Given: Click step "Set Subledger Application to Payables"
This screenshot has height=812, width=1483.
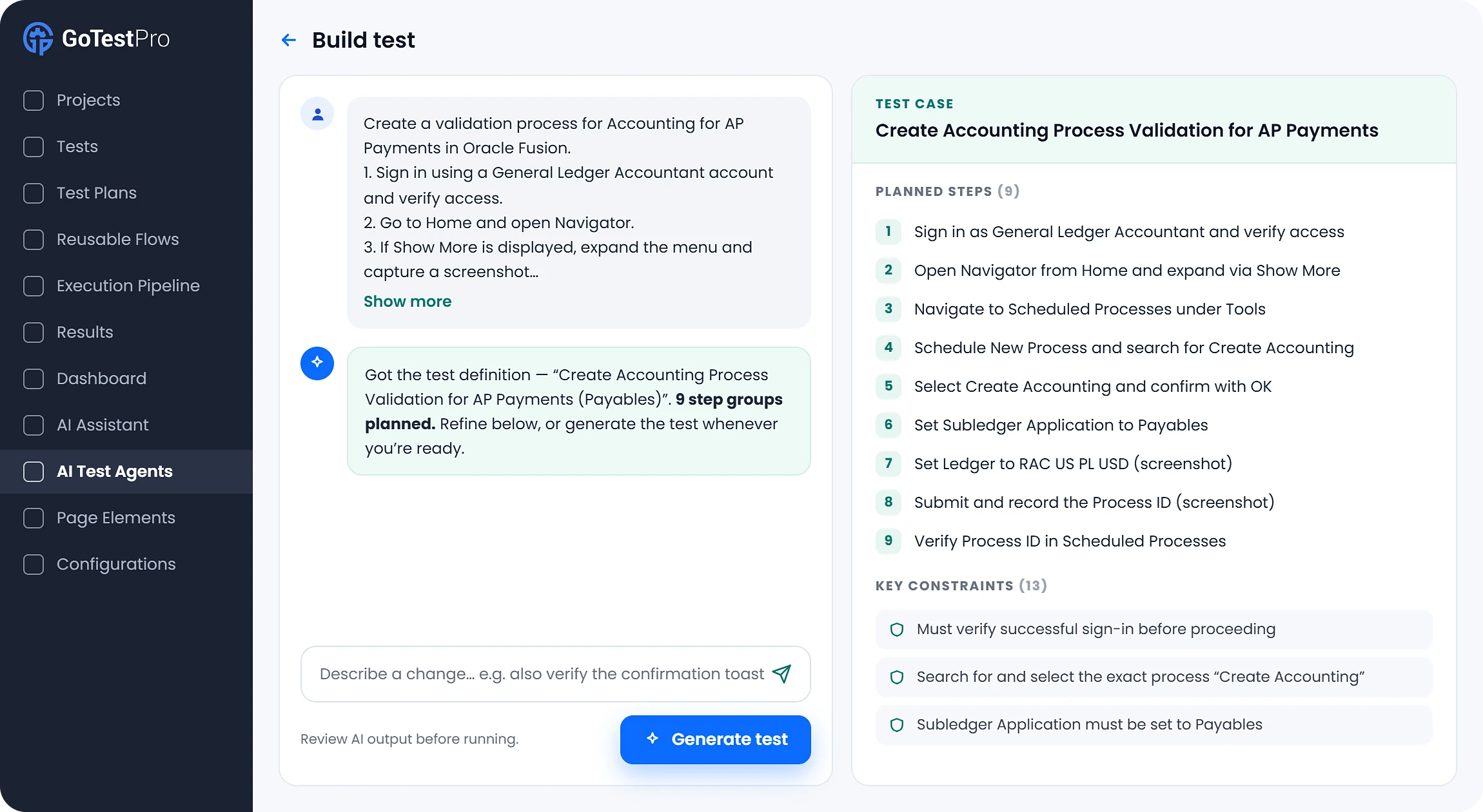Looking at the screenshot, I should pyautogui.click(x=1061, y=425).
